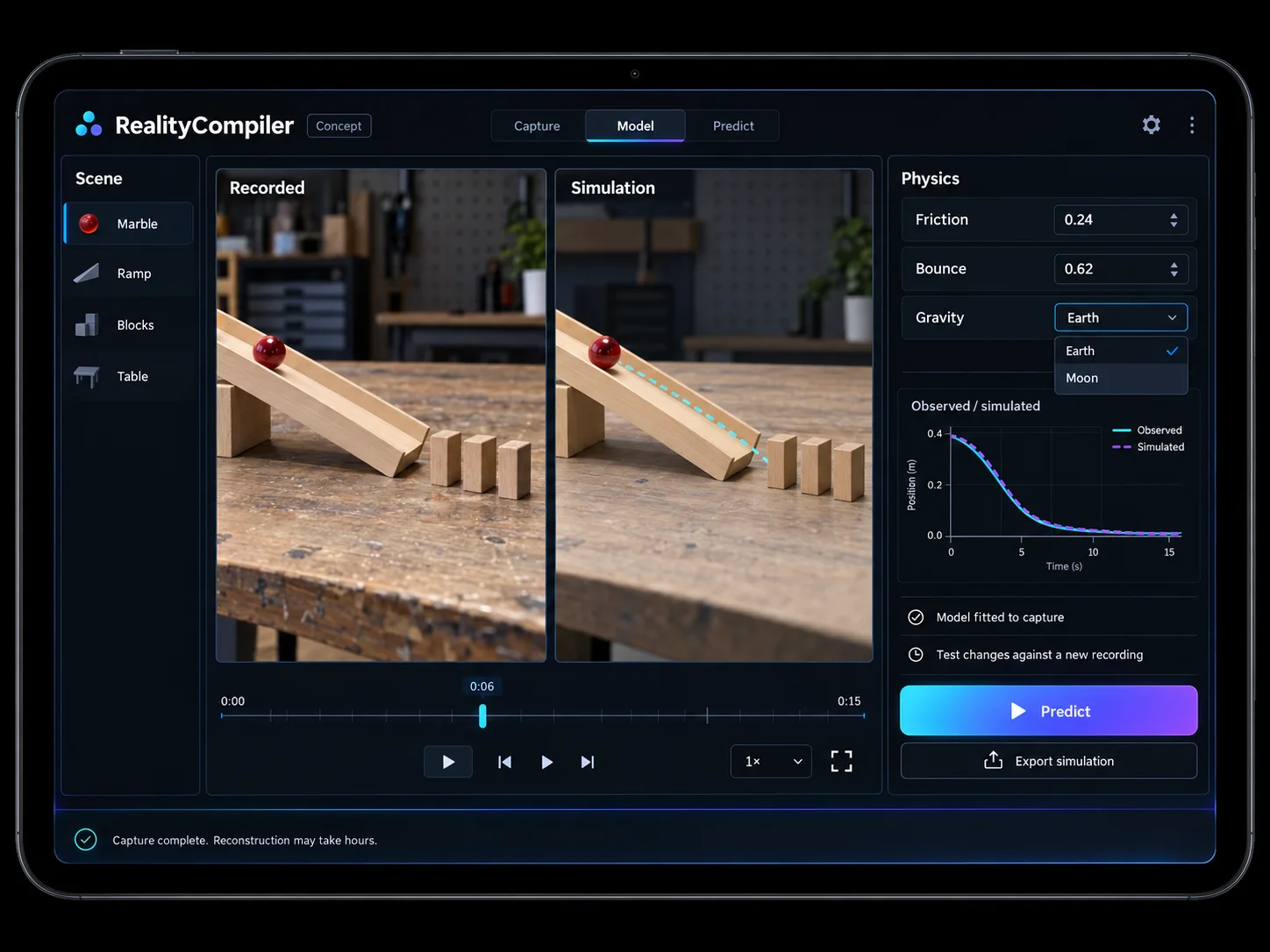Switch to the Predict tab
1270x952 pixels.
[733, 125]
